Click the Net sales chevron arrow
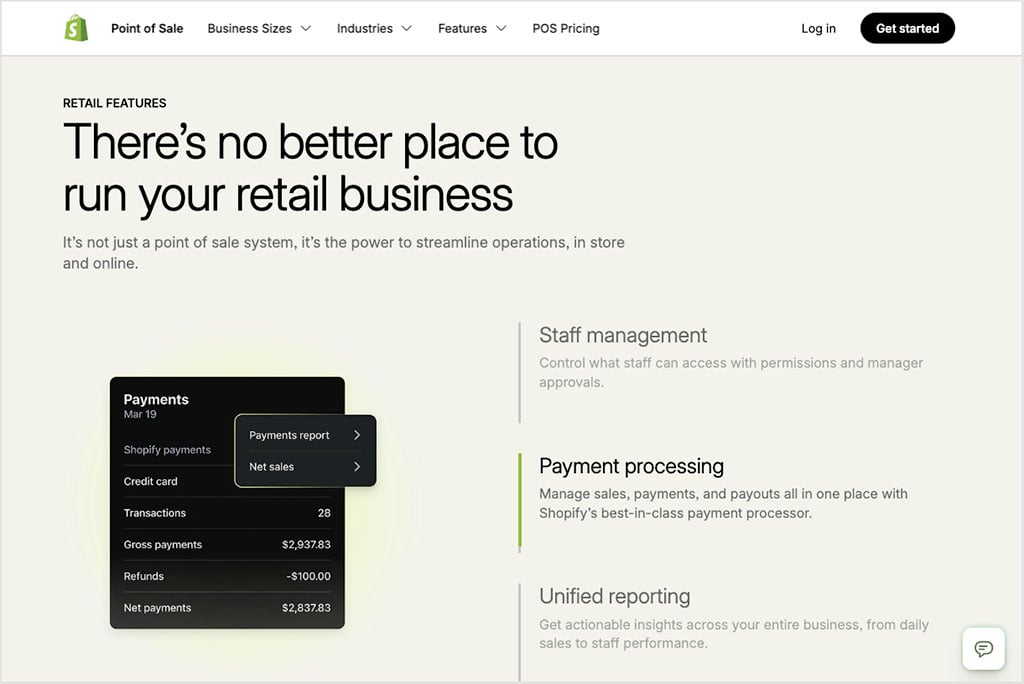Viewport: 1024px width, 684px height. 357,466
